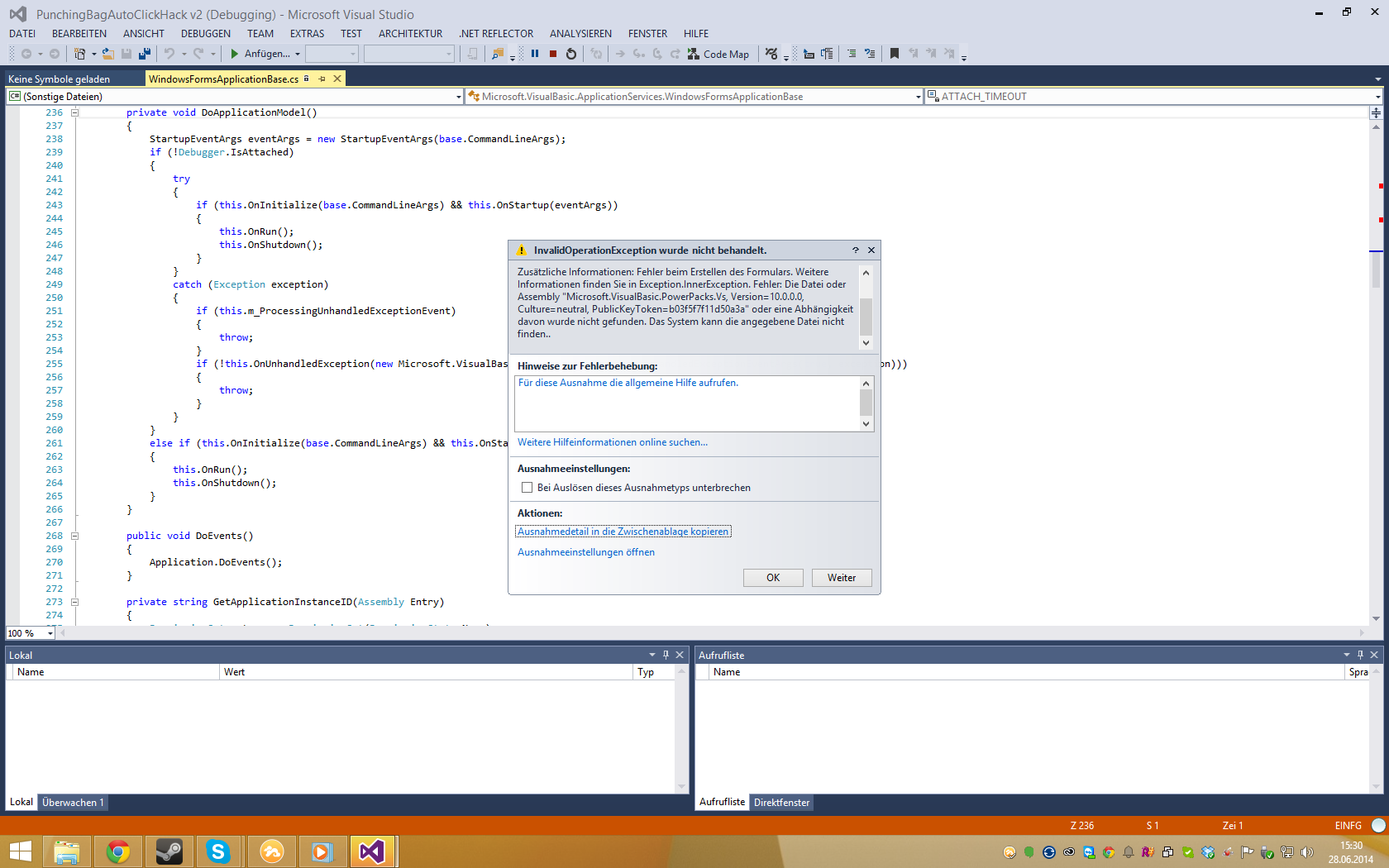The height and width of the screenshot is (868, 1389).
Task: Click the exception dialog help question mark
Action: [856, 250]
